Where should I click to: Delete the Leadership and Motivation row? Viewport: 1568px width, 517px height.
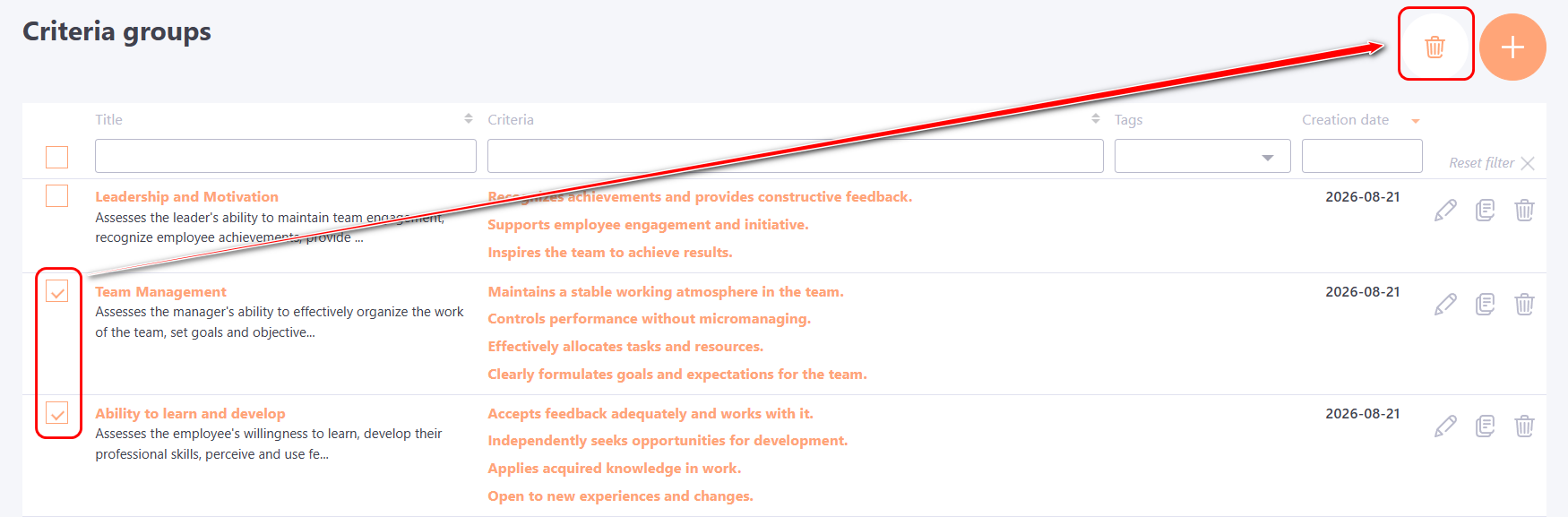[x=1524, y=210]
